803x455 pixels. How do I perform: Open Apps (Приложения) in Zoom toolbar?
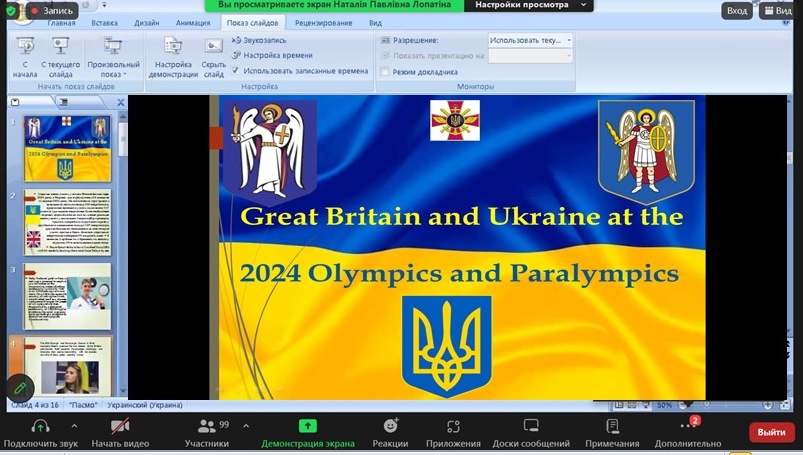coord(453,427)
